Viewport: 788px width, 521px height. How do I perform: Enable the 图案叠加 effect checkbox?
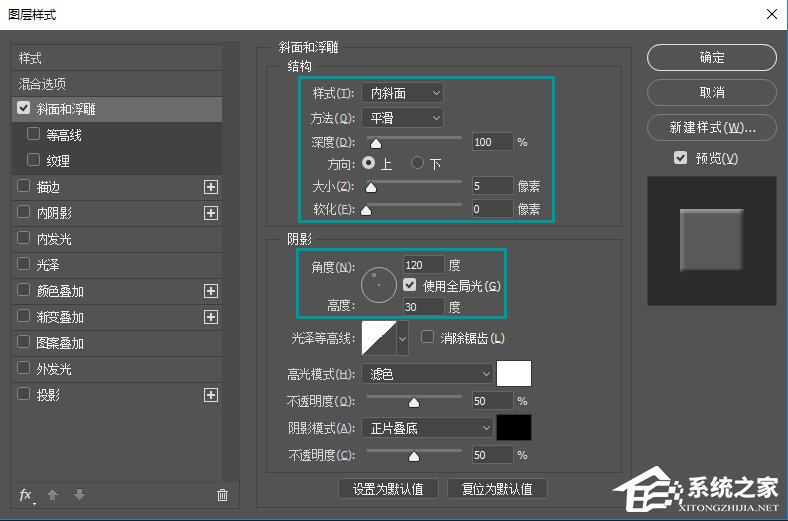click(24, 342)
